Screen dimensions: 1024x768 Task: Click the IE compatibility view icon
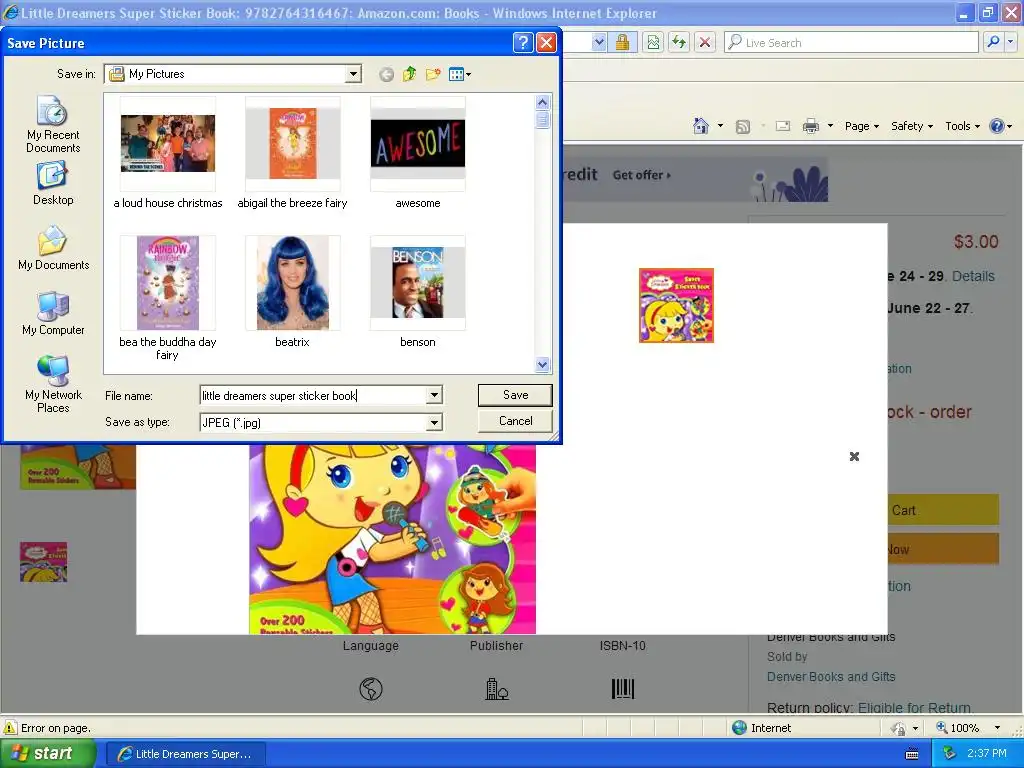pyautogui.click(x=652, y=42)
